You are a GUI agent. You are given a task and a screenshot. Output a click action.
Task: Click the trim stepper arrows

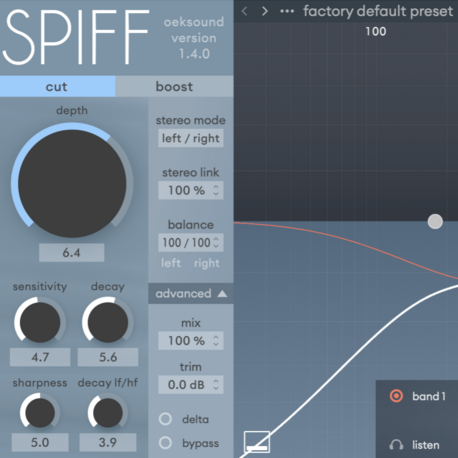(x=216, y=385)
